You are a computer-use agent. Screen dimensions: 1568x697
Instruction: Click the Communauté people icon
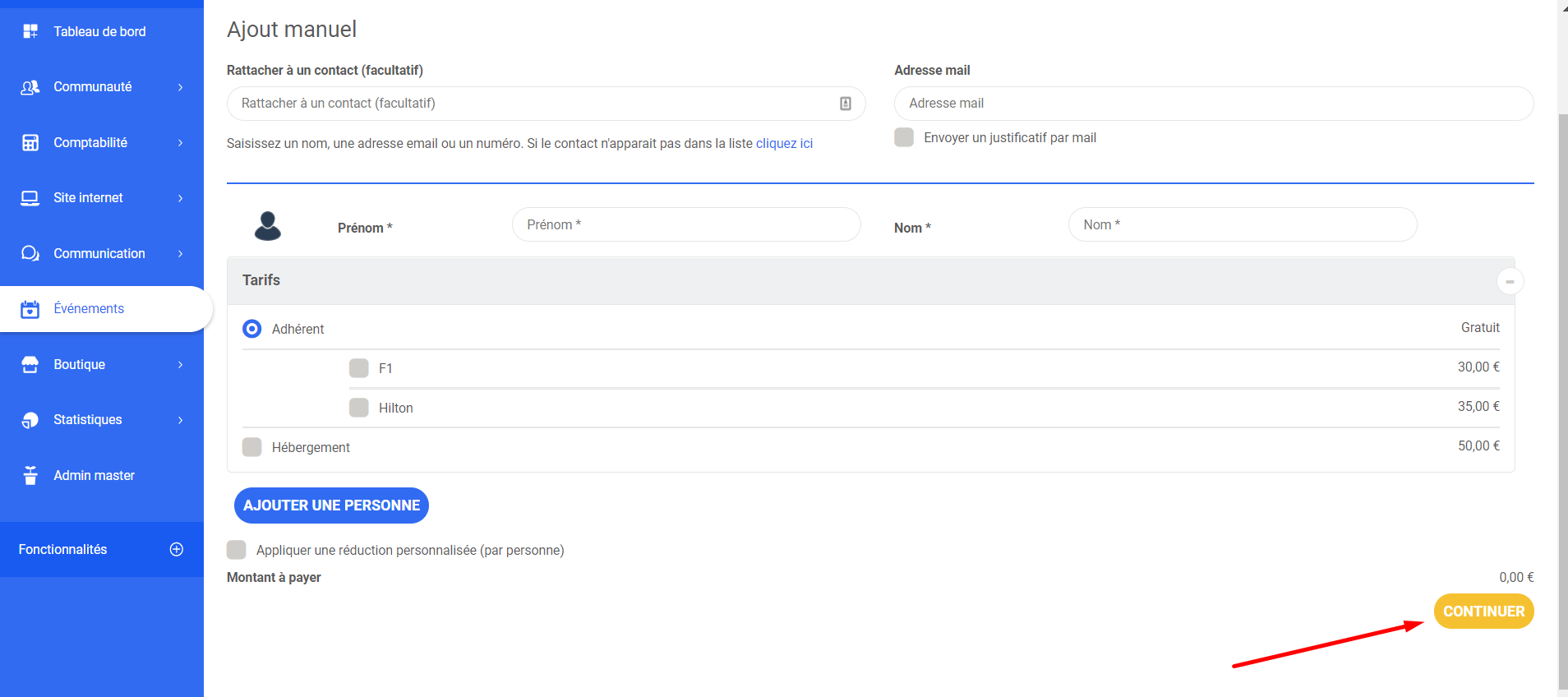(x=30, y=87)
